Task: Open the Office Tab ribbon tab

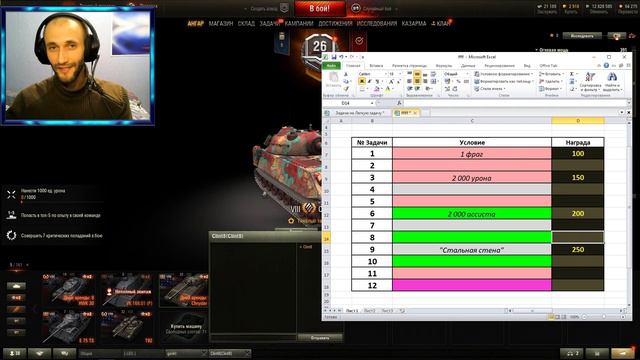Action: tap(548, 66)
